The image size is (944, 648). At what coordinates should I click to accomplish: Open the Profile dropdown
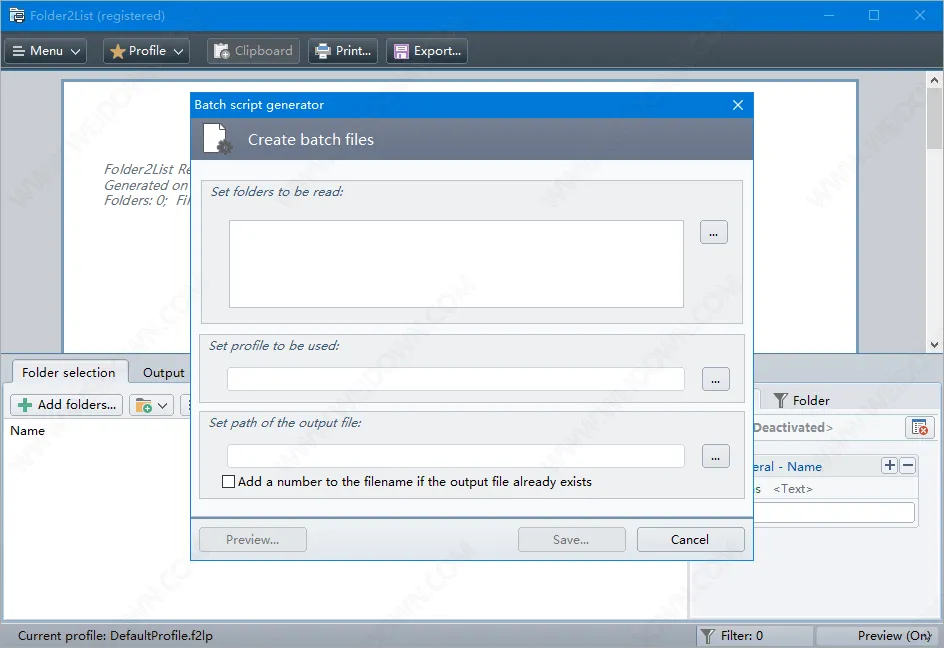146,51
